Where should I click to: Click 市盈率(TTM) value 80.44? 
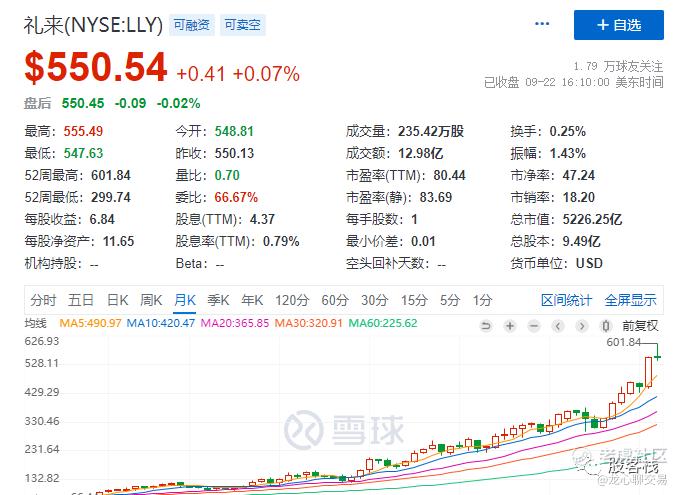pos(449,175)
